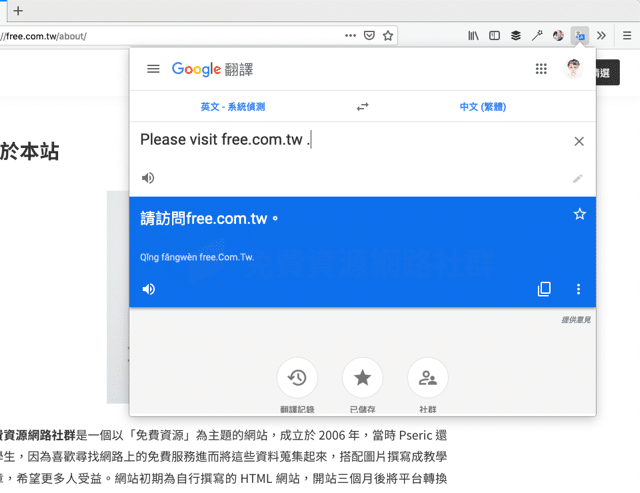Open the Google Translate hamburger menu
Screen dimensions: 640x493
[x=153, y=69]
